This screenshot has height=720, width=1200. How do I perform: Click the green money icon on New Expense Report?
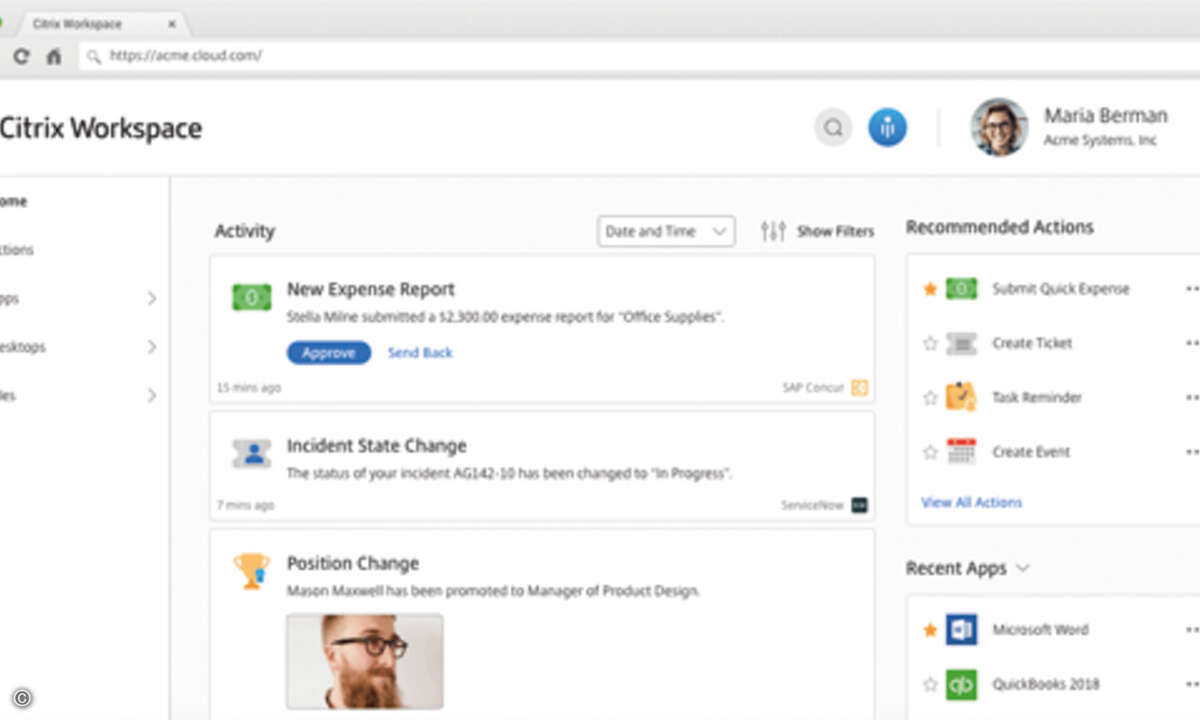pyautogui.click(x=251, y=297)
